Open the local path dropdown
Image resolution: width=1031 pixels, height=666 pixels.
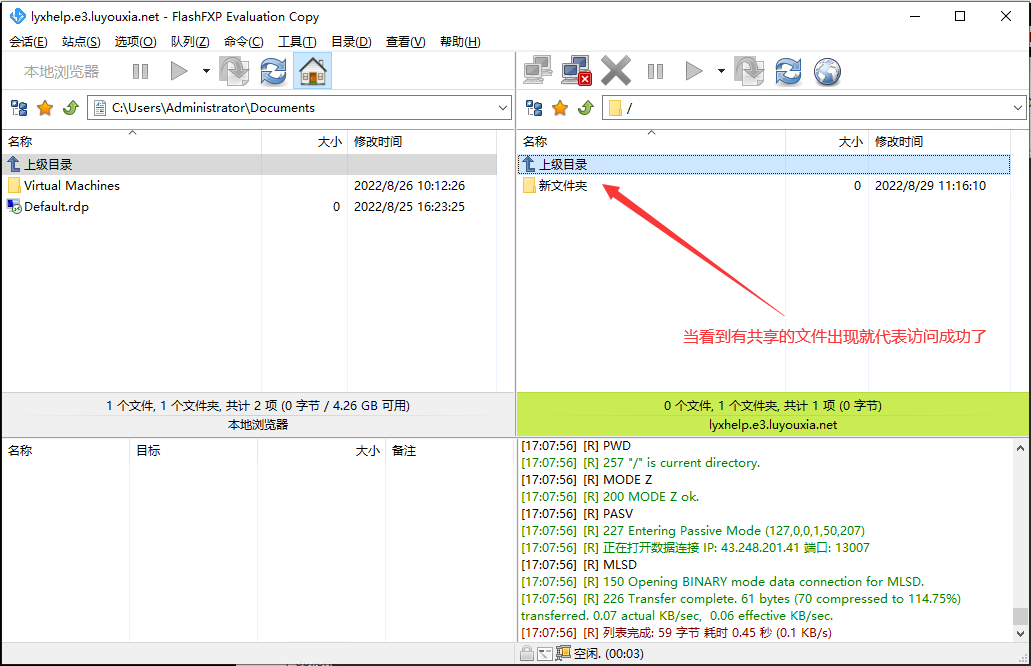[505, 107]
